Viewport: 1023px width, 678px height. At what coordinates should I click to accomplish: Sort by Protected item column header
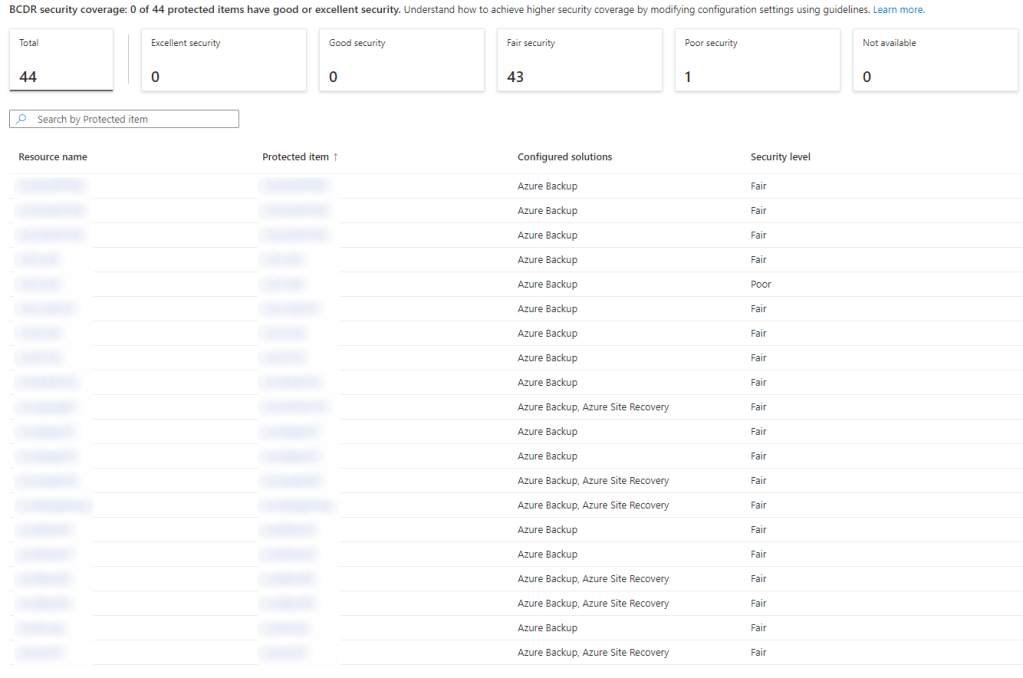pyautogui.click(x=295, y=157)
